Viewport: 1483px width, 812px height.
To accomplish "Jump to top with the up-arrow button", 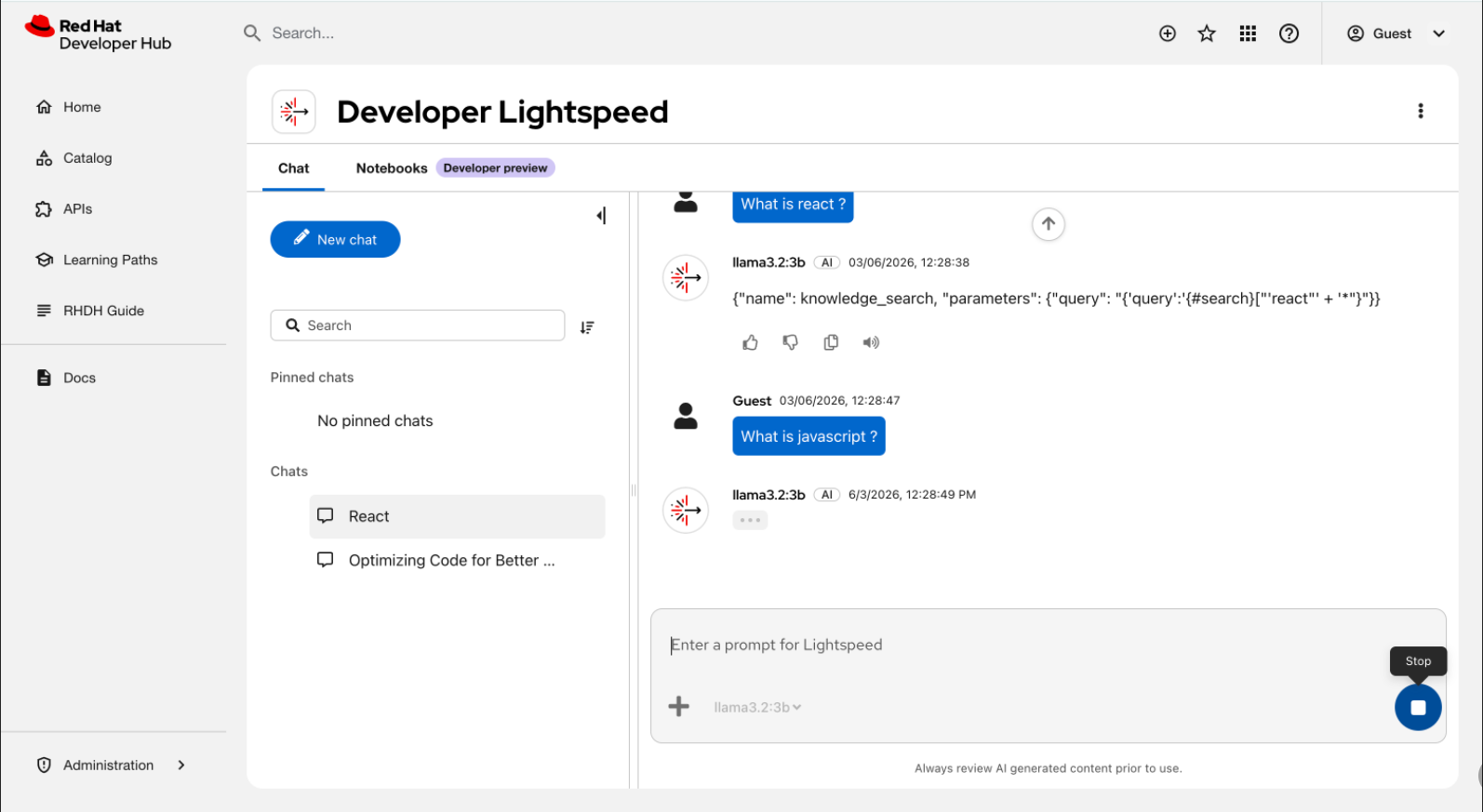I will tap(1049, 223).
